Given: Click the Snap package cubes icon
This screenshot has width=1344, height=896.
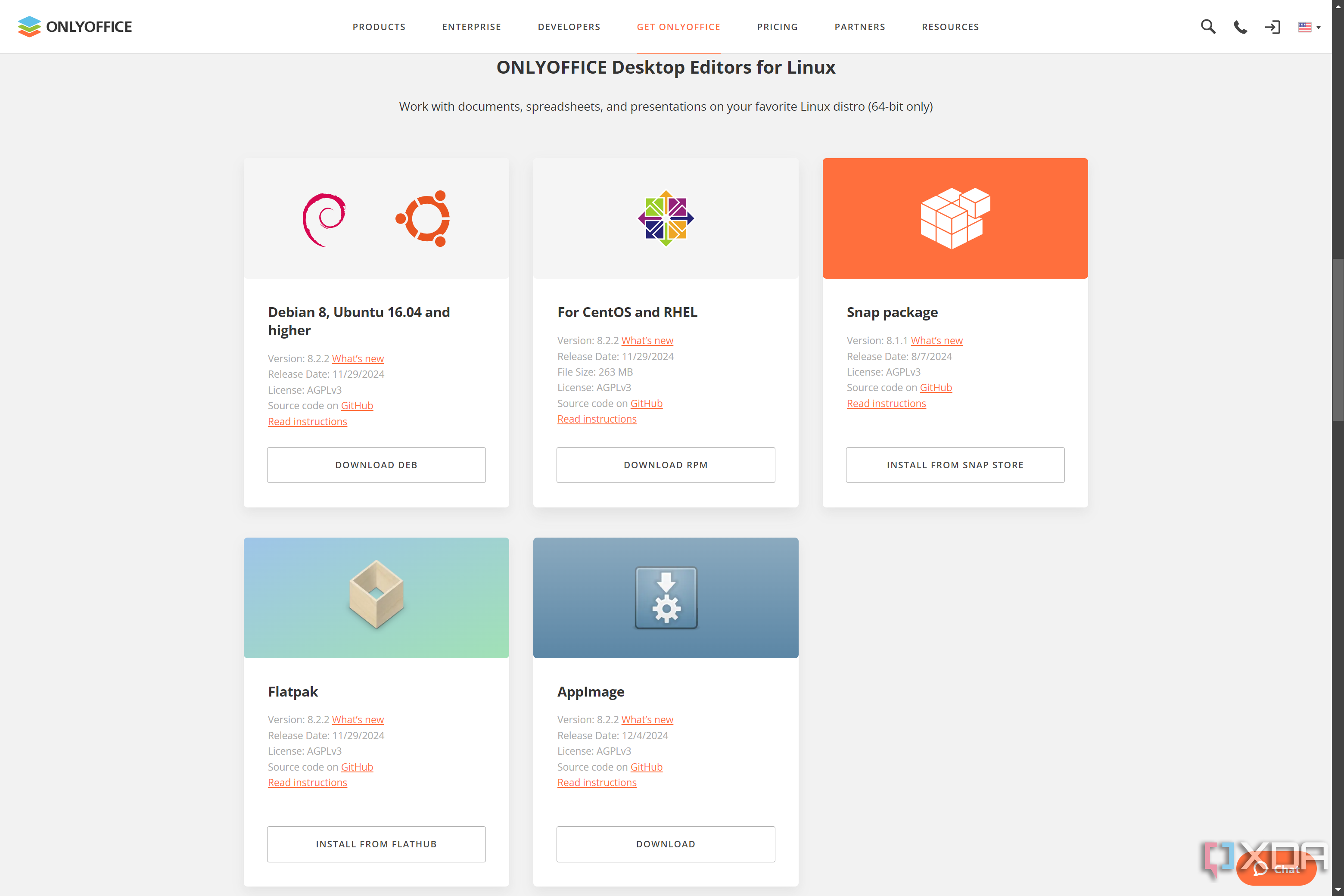Looking at the screenshot, I should click(x=955, y=218).
